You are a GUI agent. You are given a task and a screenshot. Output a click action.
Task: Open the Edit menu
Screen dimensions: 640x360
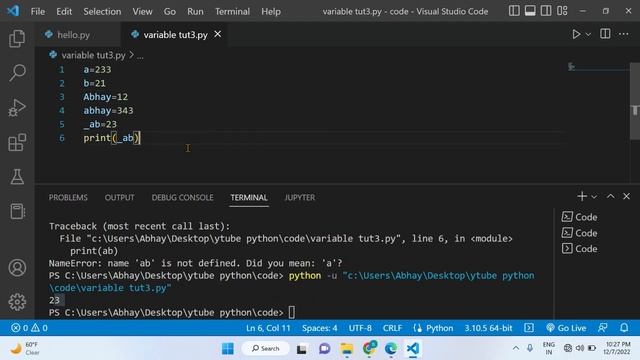(x=64, y=11)
